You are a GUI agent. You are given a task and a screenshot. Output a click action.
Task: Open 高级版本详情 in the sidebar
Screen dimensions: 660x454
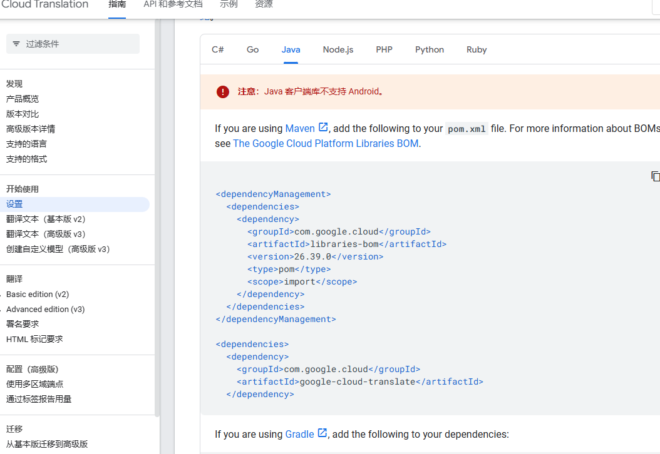30,129
